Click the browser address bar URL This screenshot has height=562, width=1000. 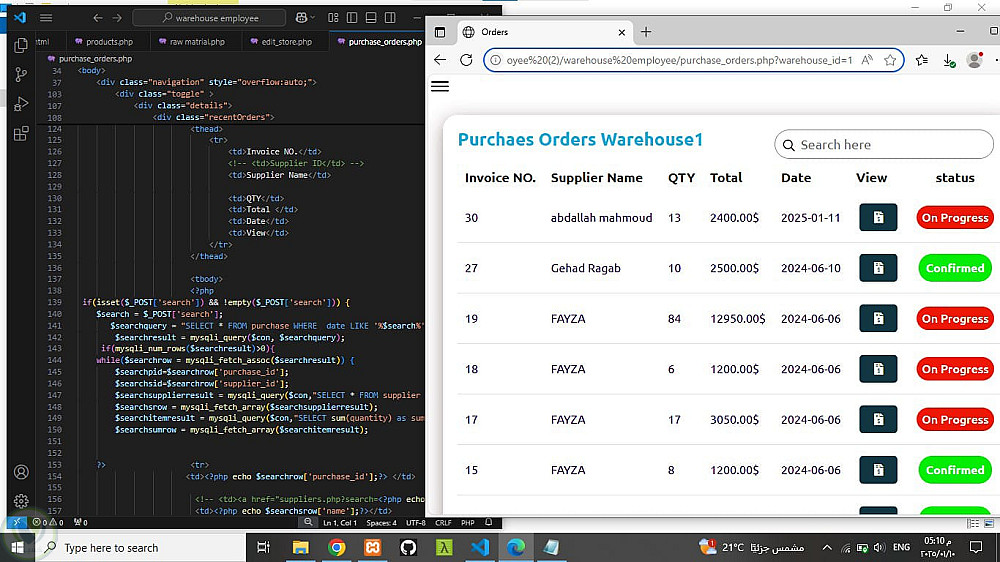[679, 60]
